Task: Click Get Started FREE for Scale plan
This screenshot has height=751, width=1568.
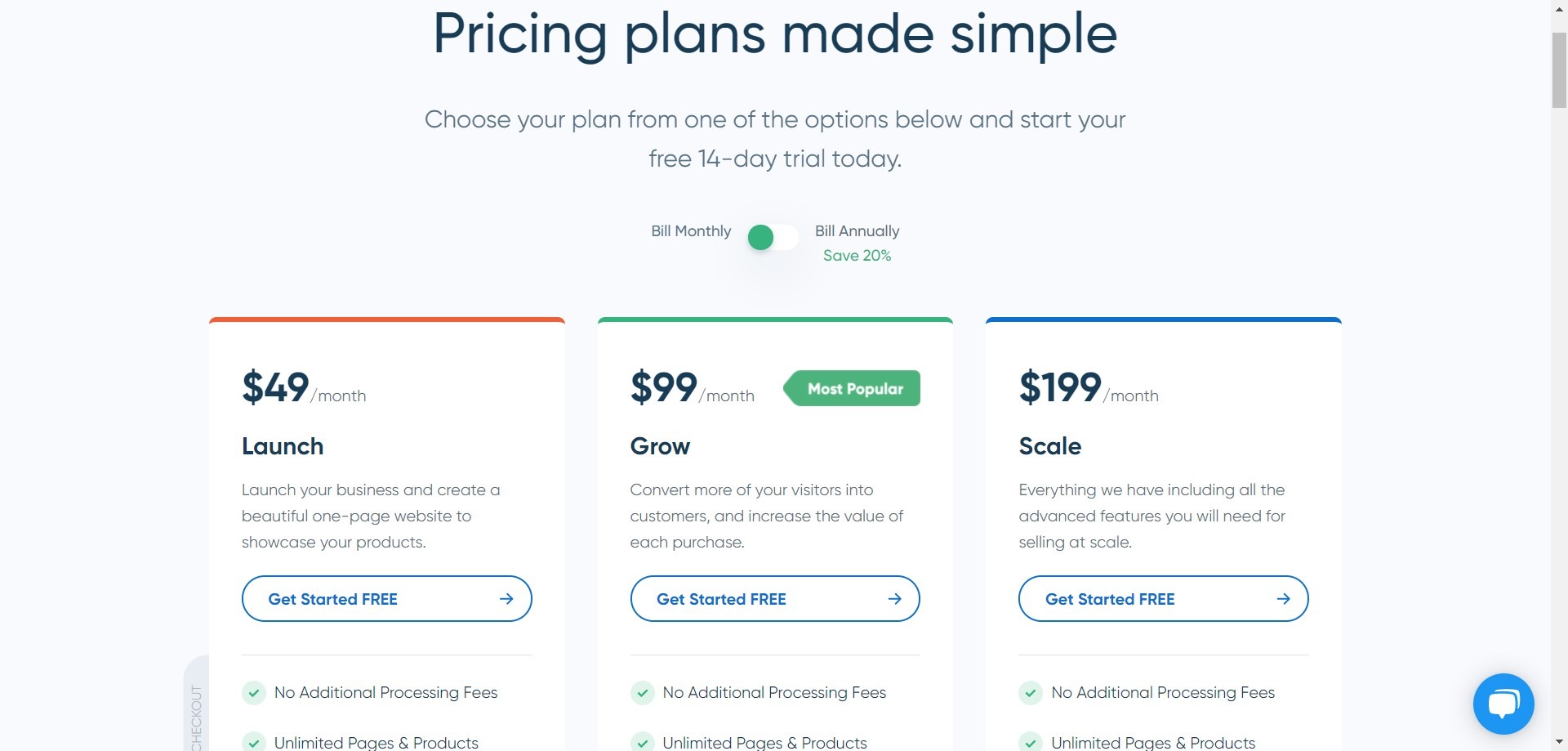Action: (x=1163, y=599)
